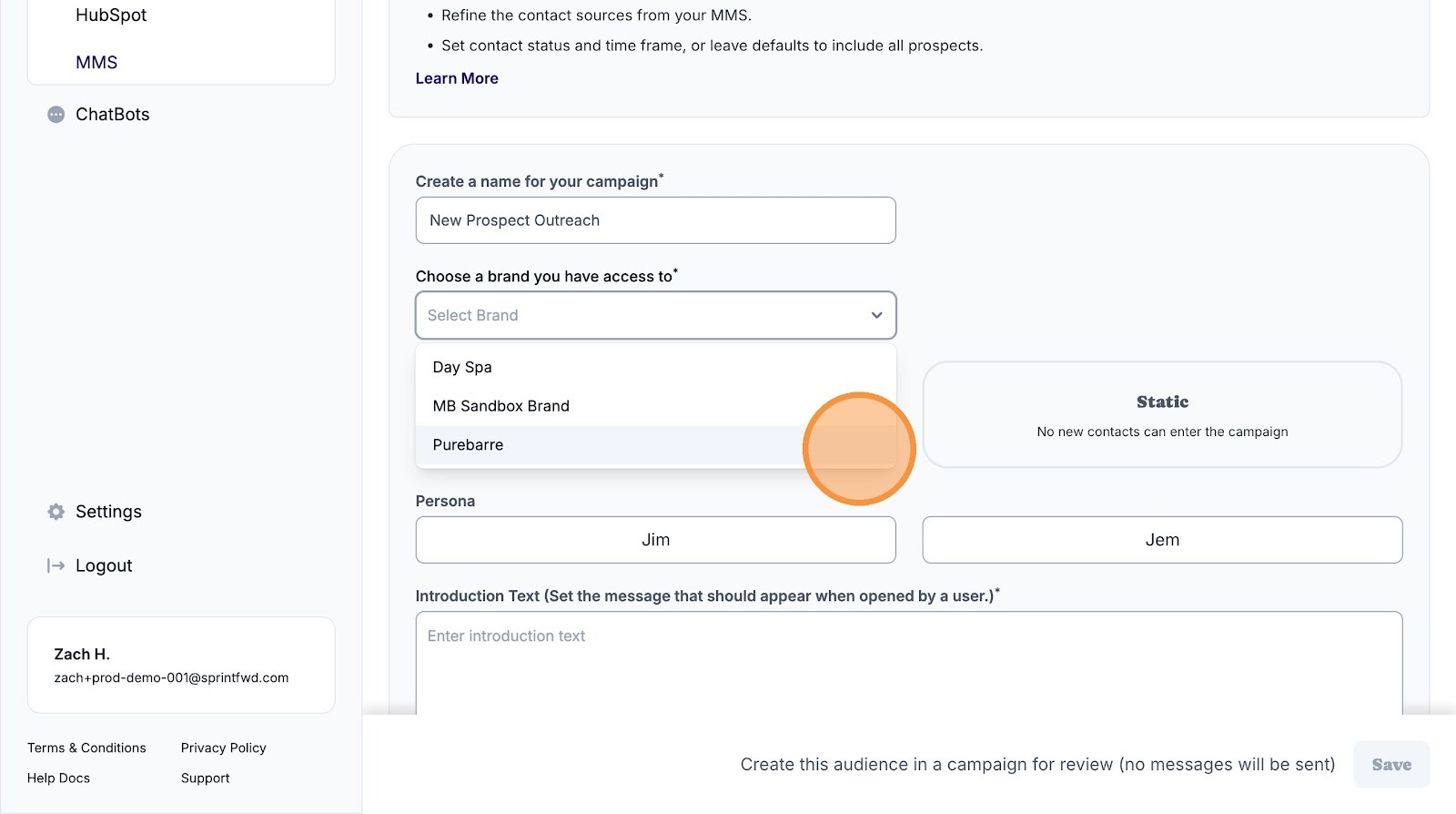Focus the introduction text area
1456x814 pixels.
coord(908,663)
